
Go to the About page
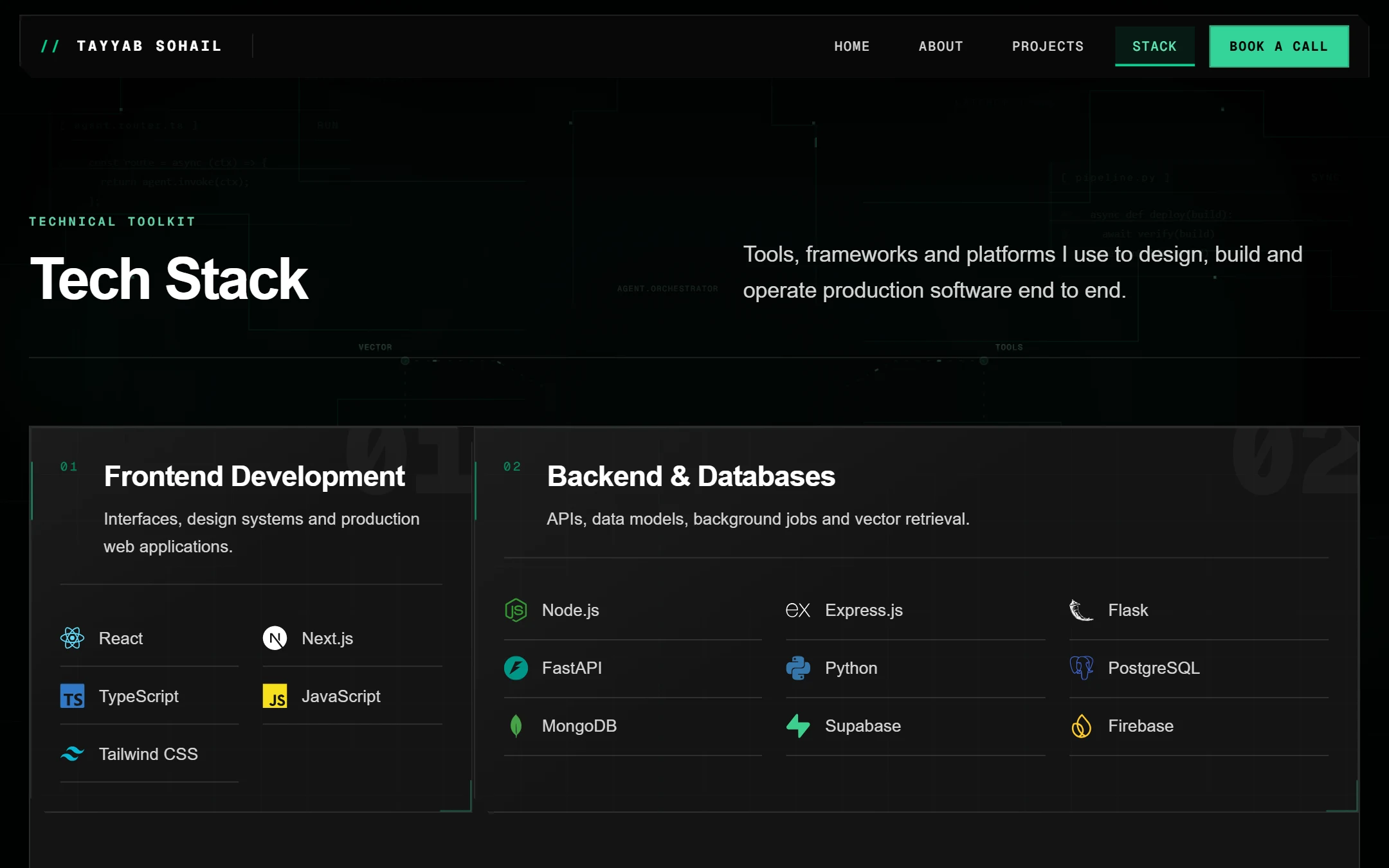tap(941, 46)
